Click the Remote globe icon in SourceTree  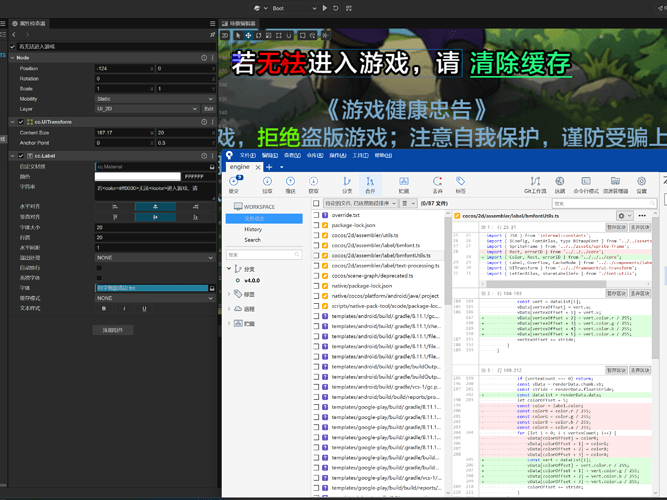point(560,181)
